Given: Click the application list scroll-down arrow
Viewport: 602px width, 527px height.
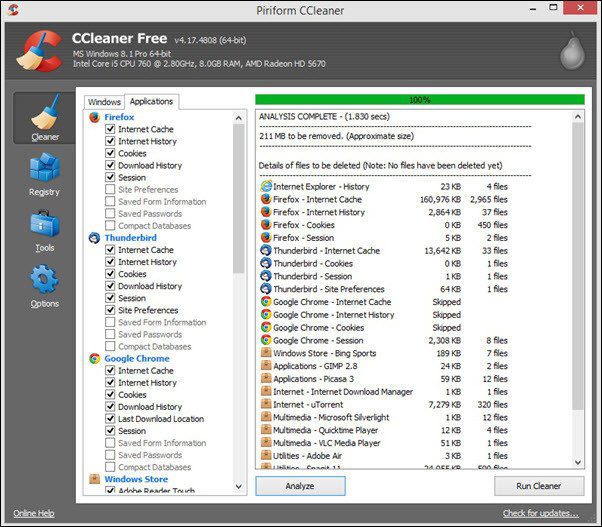Looking at the screenshot, I should (x=238, y=487).
